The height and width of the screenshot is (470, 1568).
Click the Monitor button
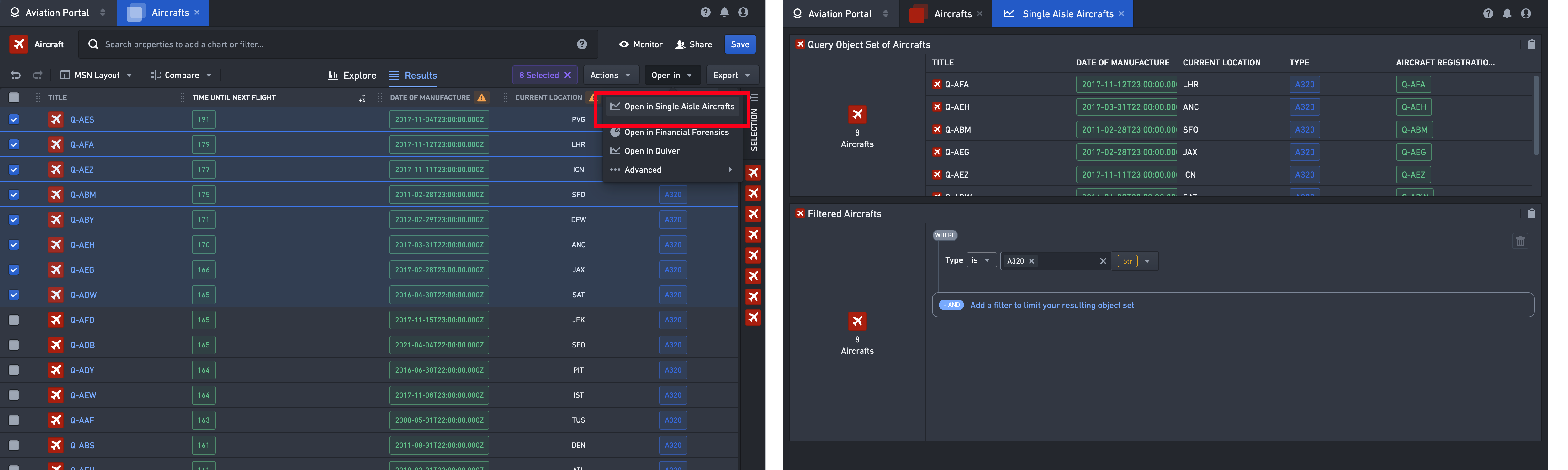coord(640,44)
